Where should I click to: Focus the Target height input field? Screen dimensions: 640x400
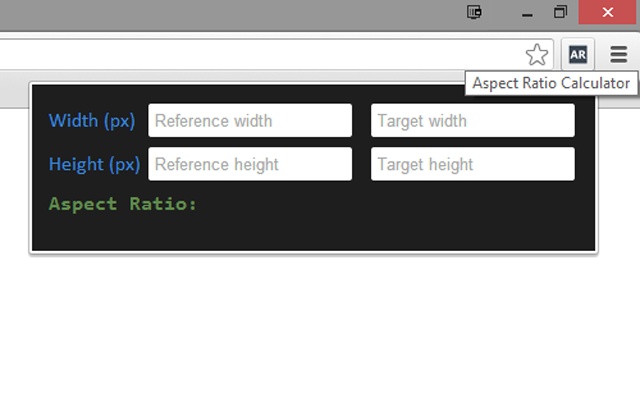(x=473, y=164)
